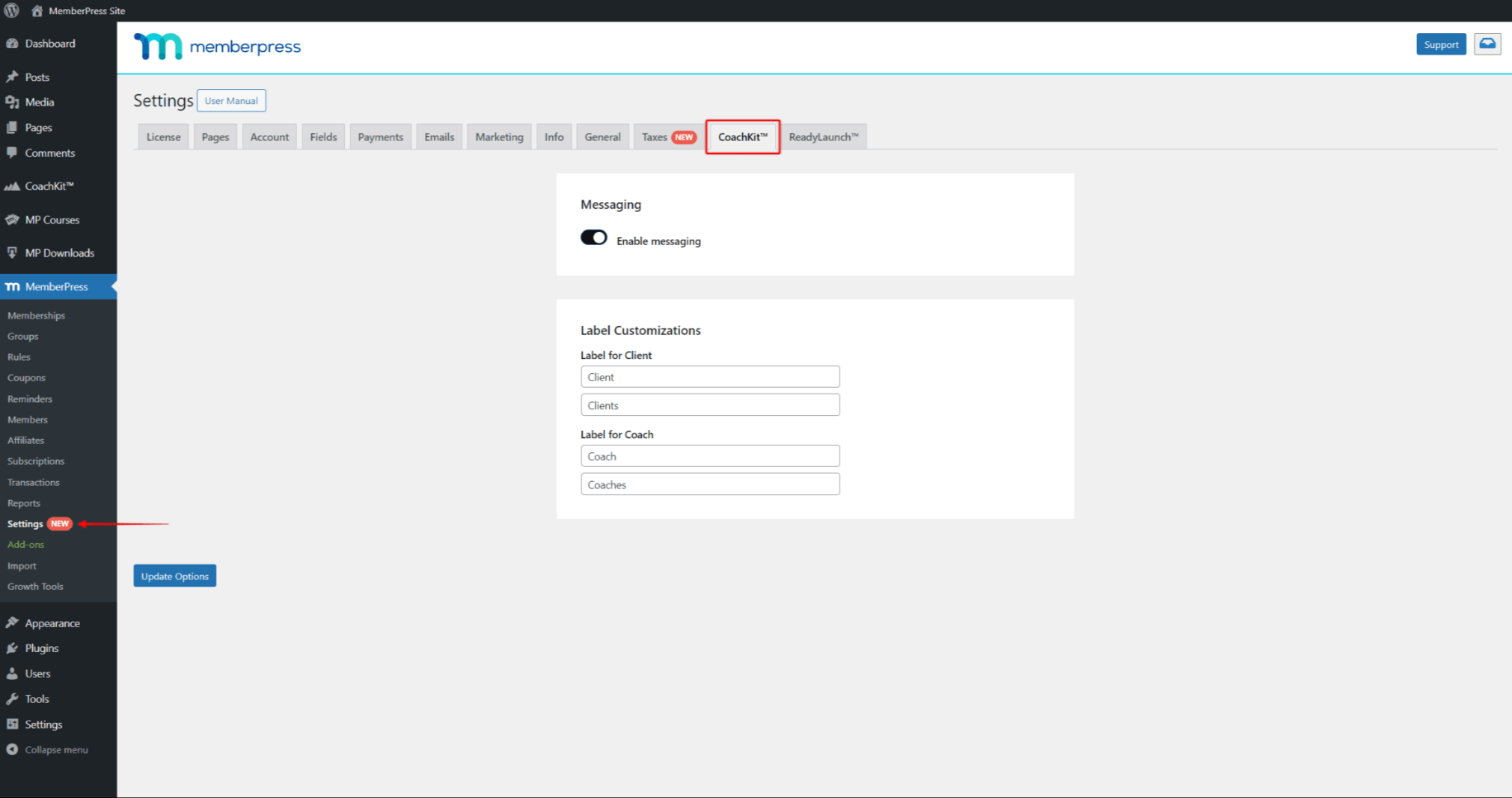The height and width of the screenshot is (798, 1512).
Task: Open the User Manual
Action: click(231, 100)
